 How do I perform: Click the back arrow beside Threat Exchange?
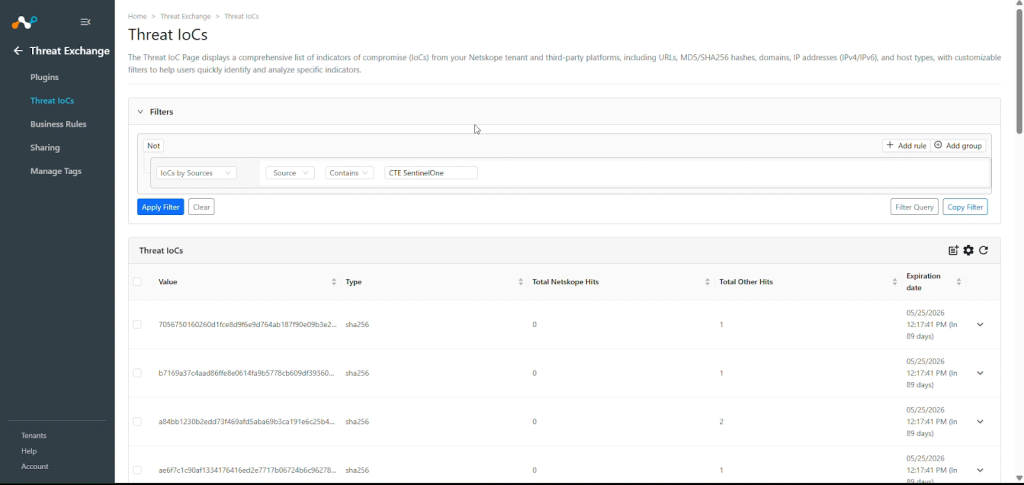[x=18, y=51]
